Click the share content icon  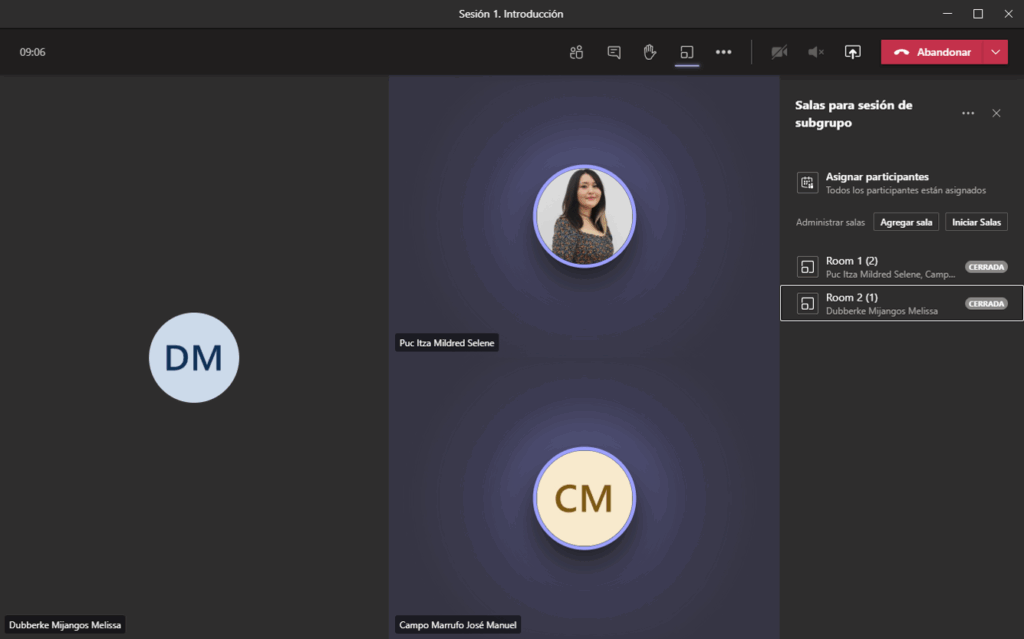pos(852,52)
